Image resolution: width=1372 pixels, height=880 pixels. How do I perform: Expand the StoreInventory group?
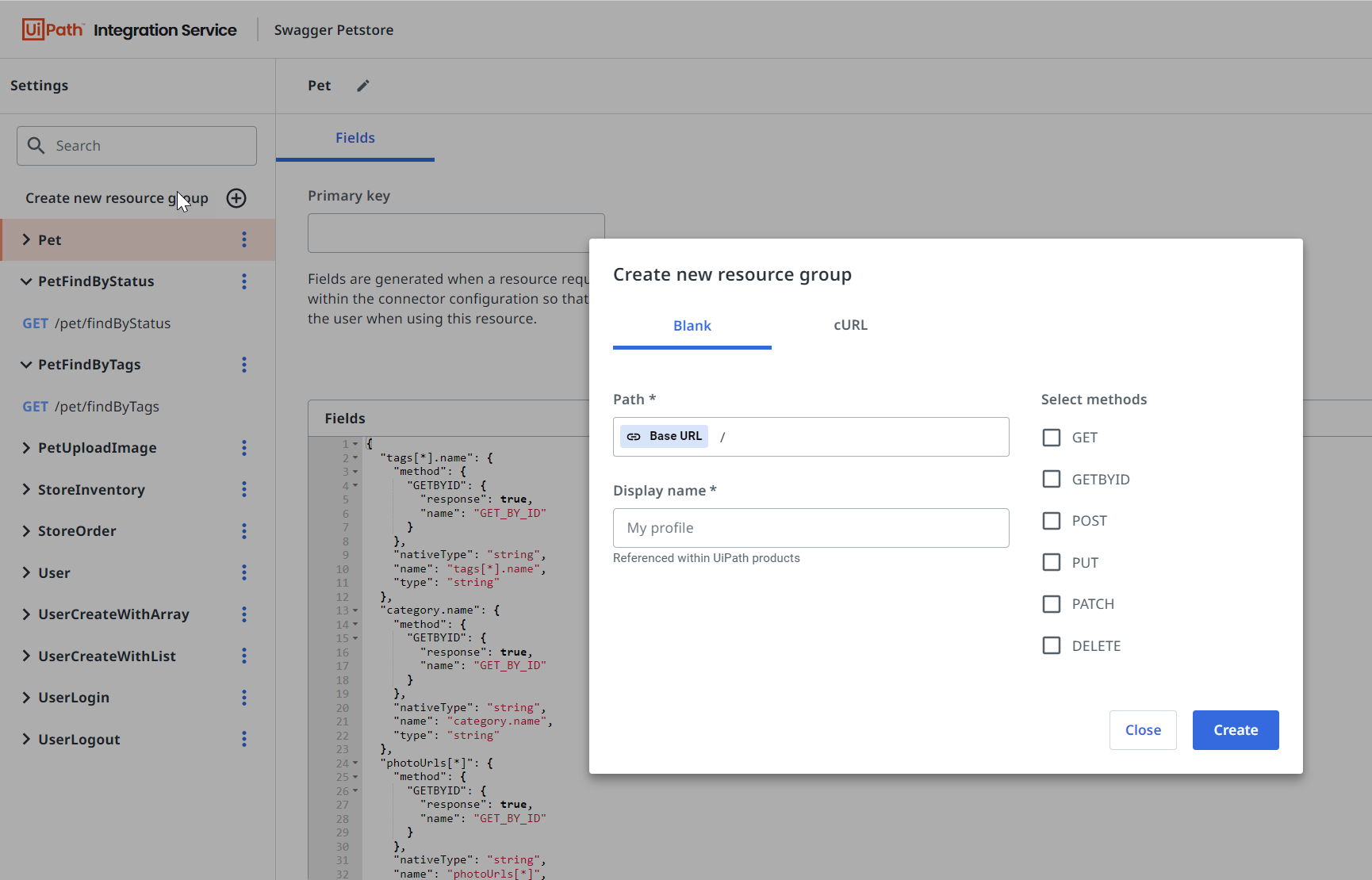click(26, 490)
